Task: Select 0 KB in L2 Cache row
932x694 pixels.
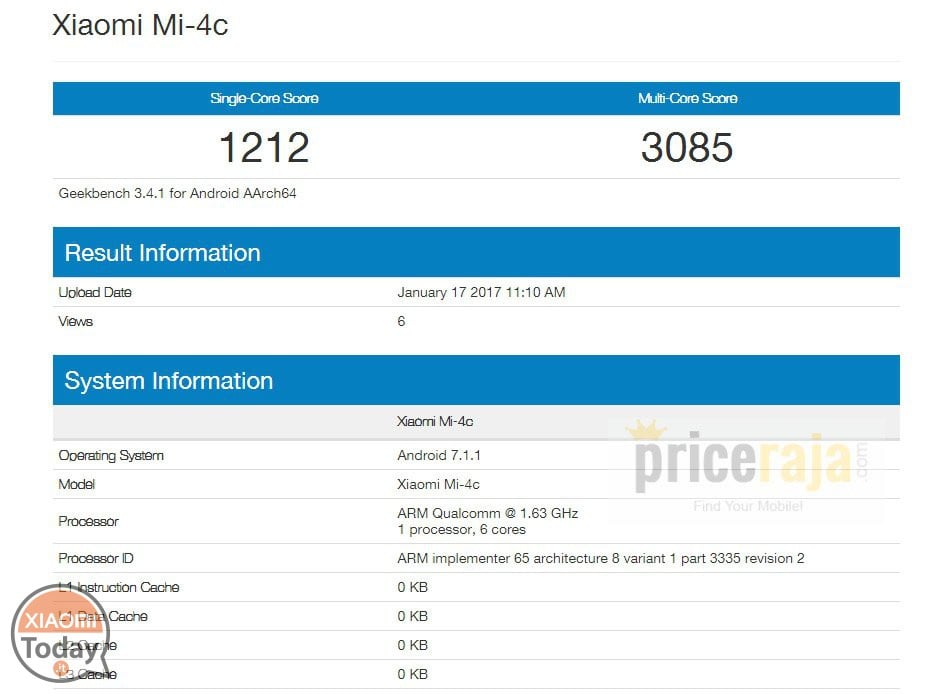Action: point(413,645)
